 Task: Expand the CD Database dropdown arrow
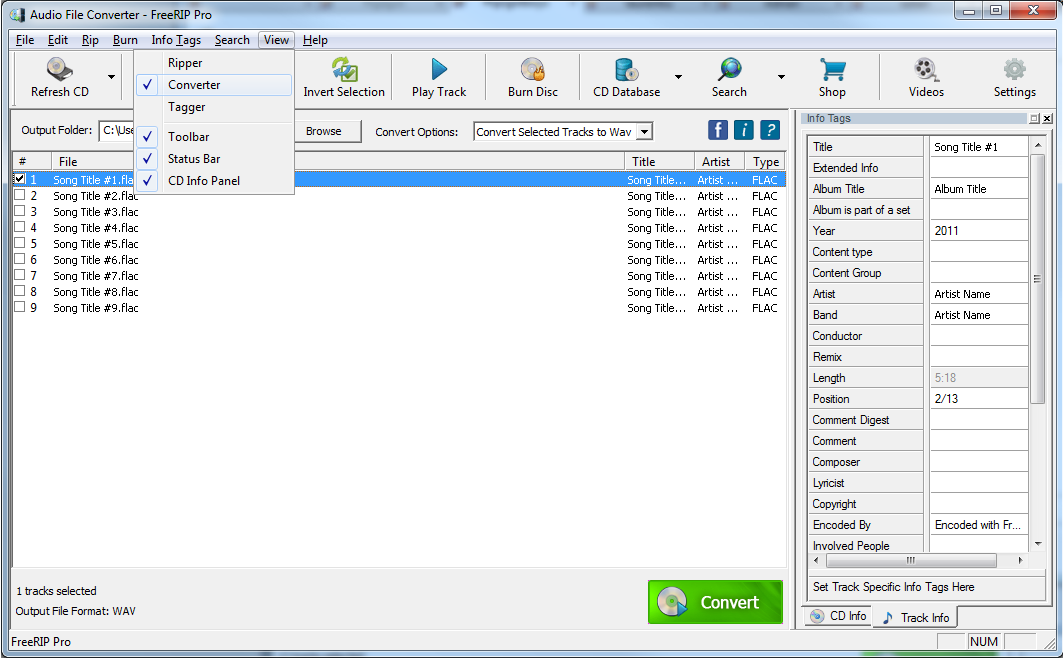click(x=678, y=77)
